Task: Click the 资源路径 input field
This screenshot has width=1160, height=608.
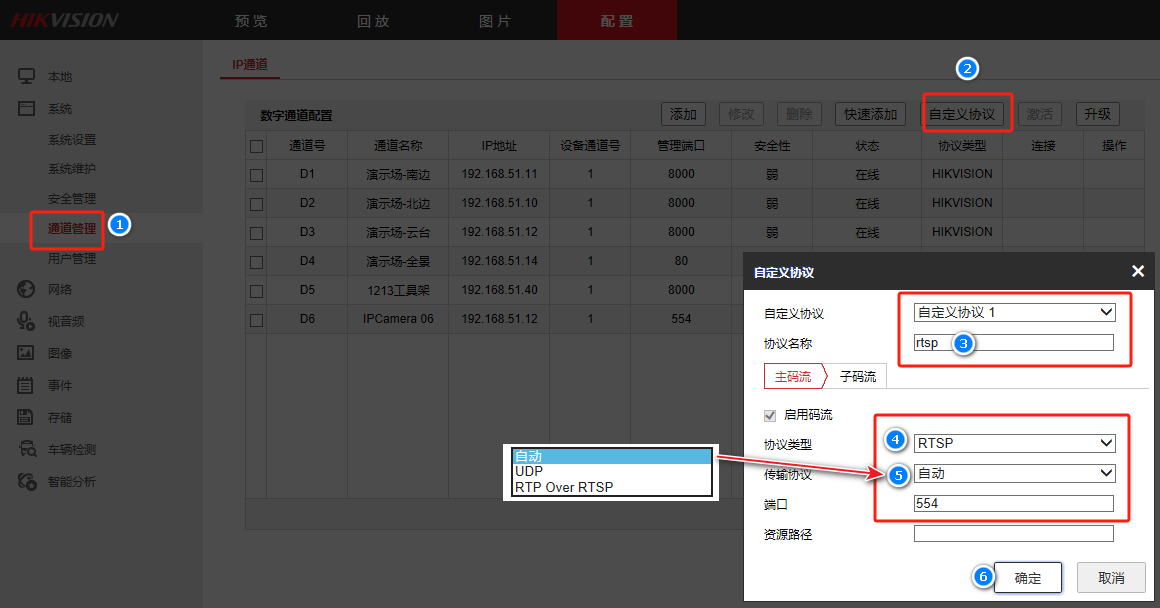Action: coord(1013,534)
